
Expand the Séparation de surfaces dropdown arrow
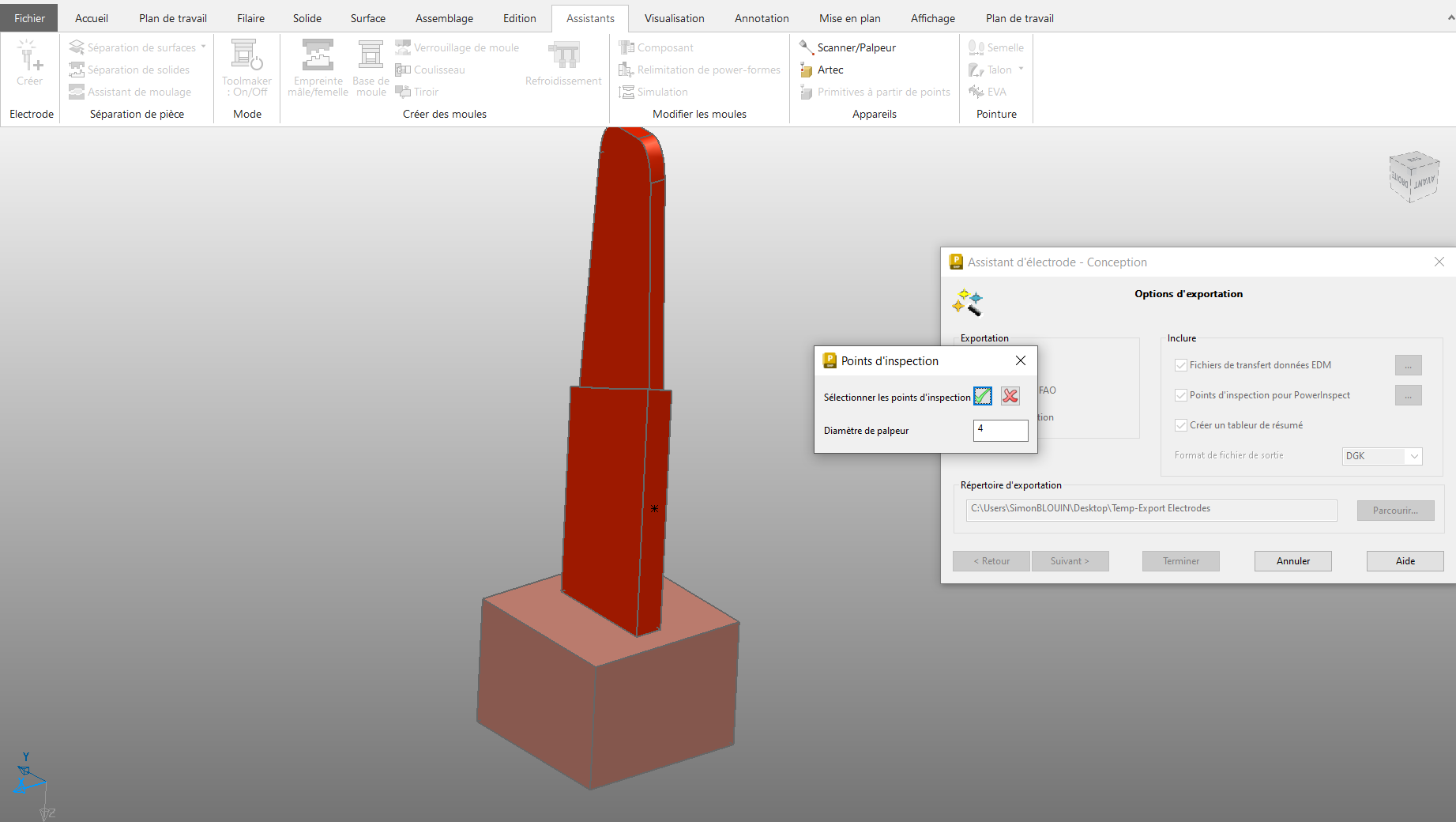204,47
